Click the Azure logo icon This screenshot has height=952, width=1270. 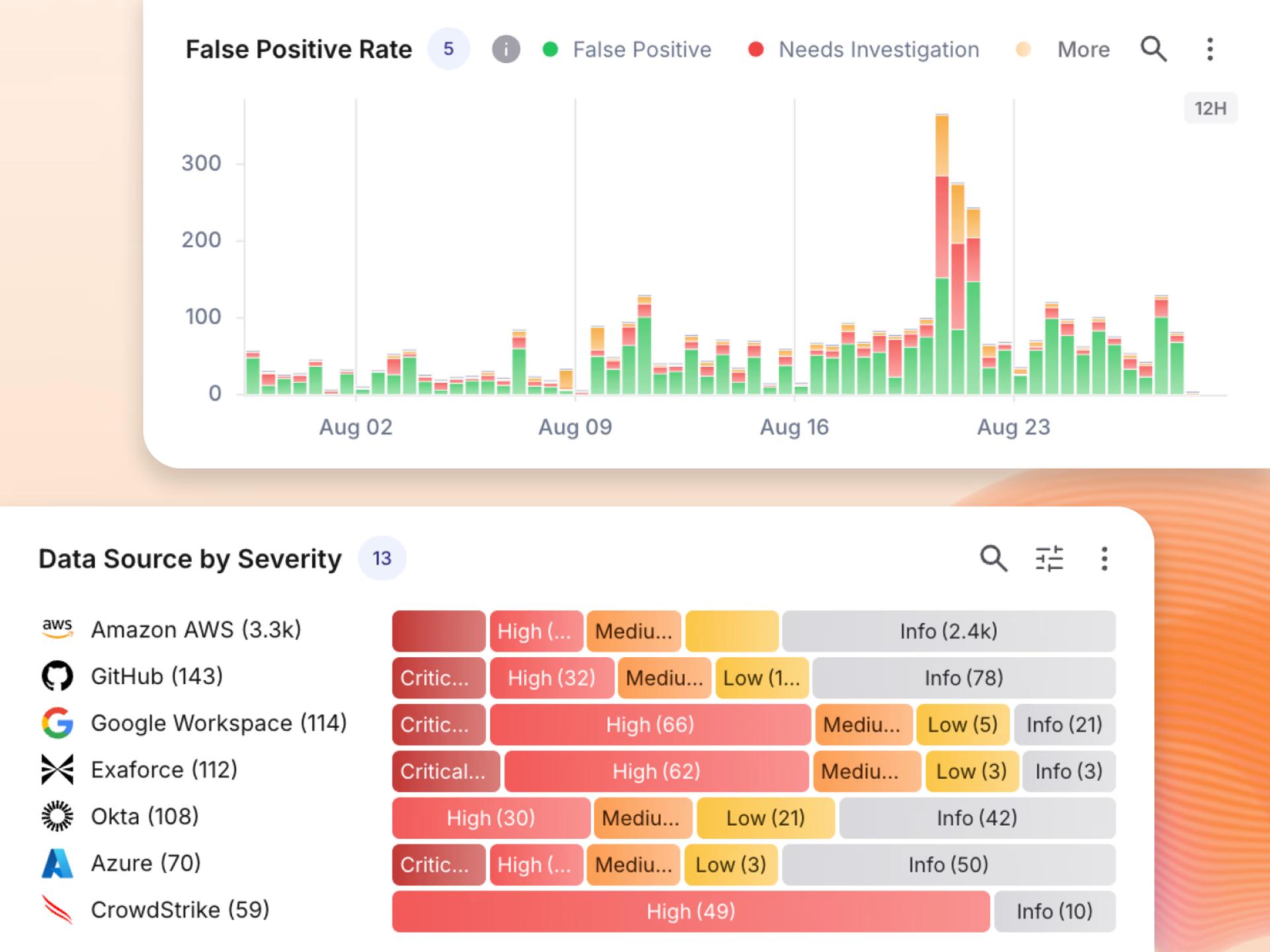58,863
